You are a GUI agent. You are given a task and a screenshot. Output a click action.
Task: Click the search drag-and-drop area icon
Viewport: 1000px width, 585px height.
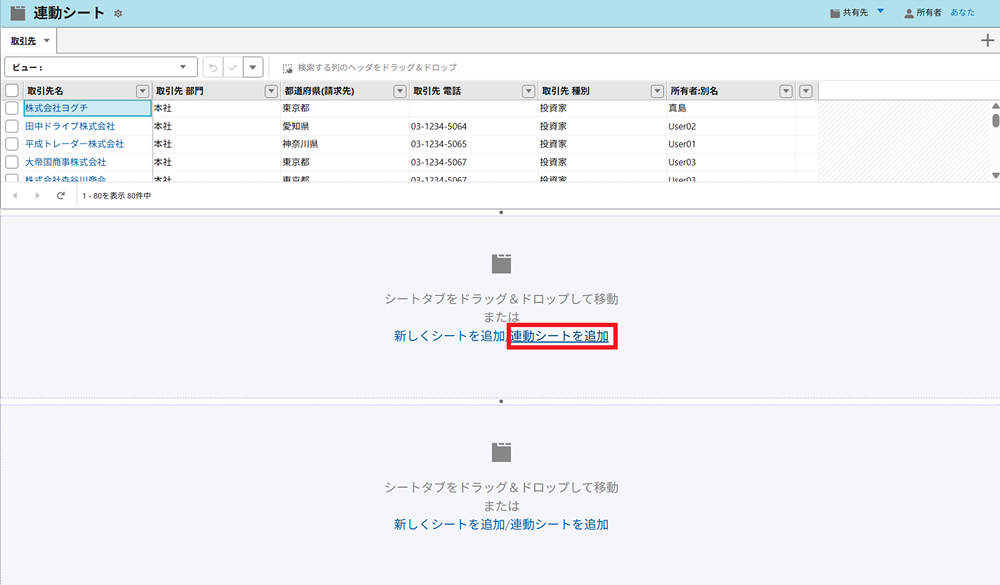coord(288,68)
